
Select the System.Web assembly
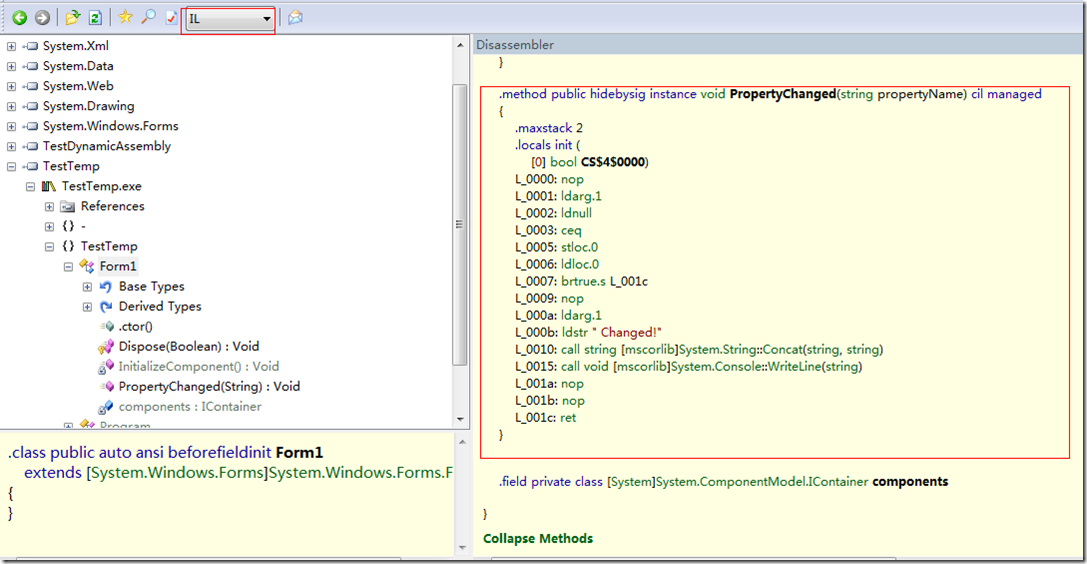78,86
